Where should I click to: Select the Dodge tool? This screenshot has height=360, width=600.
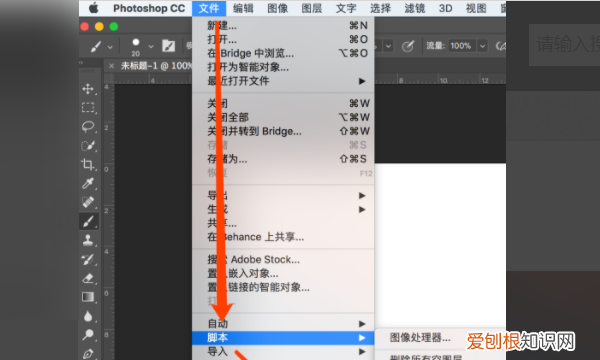88,335
